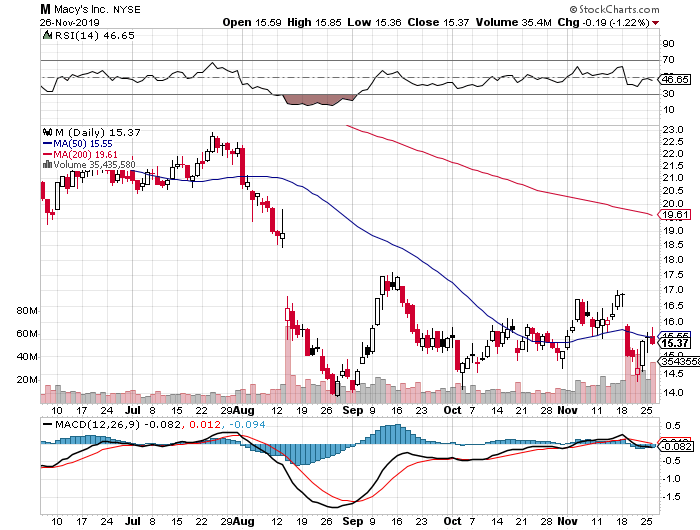The image size is (700, 530).
Task: Click the red down arrow after Chg
Action: [655, 23]
